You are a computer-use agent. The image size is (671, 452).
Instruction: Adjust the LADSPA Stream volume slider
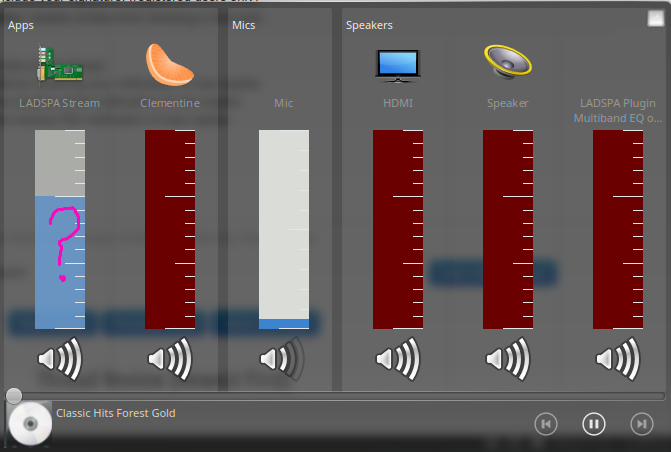pyautogui.click(x=60, y=229)
